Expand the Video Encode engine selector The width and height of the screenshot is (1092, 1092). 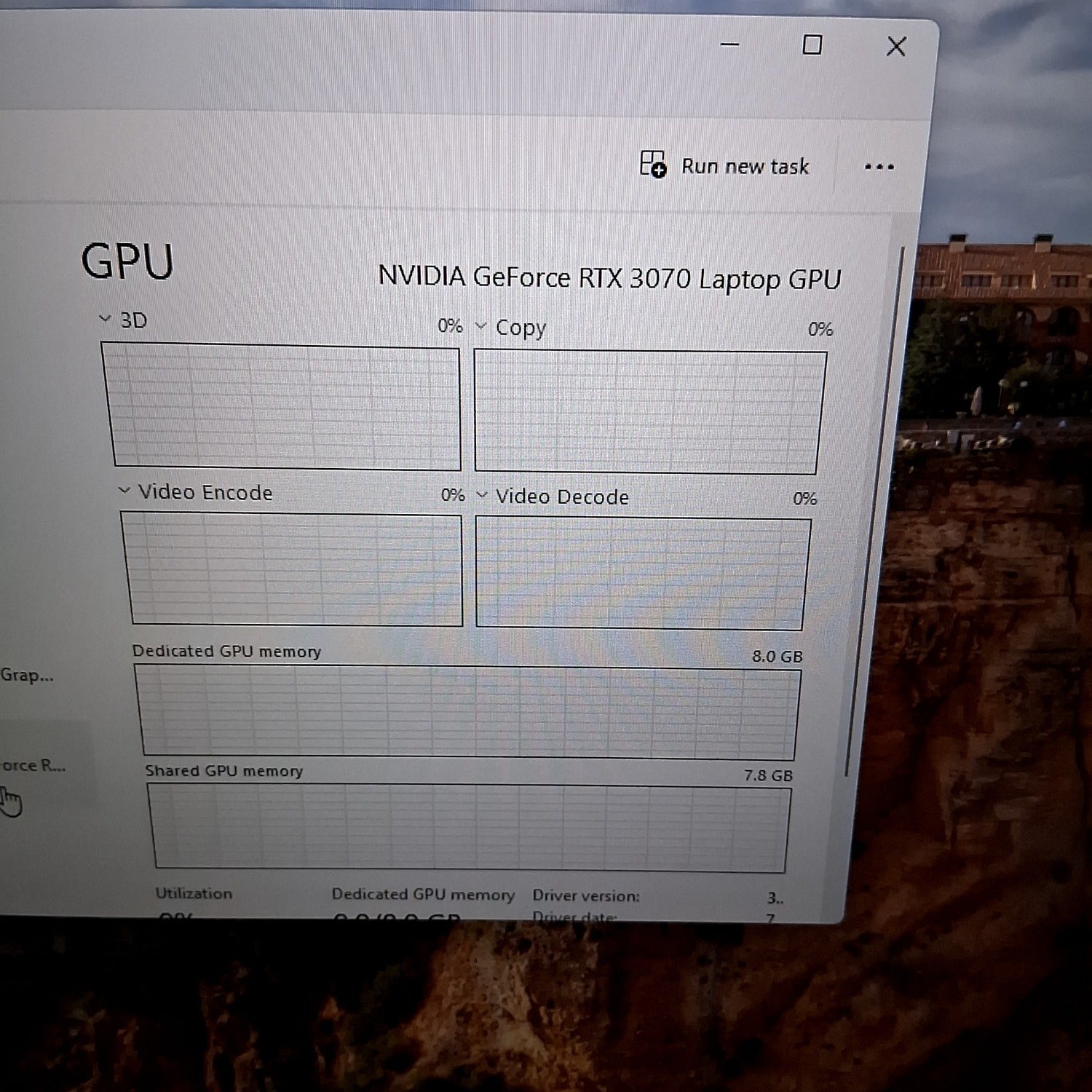[124, 491]
